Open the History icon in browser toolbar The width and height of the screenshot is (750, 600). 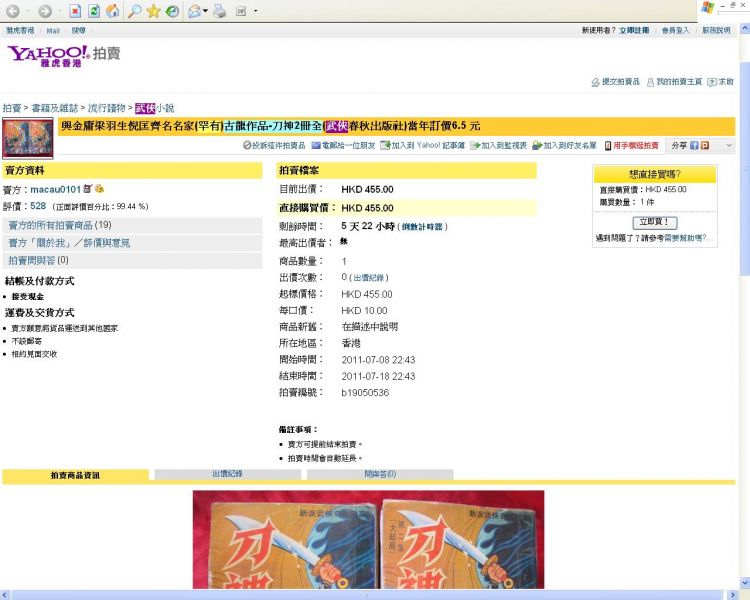tap(172, 11)
